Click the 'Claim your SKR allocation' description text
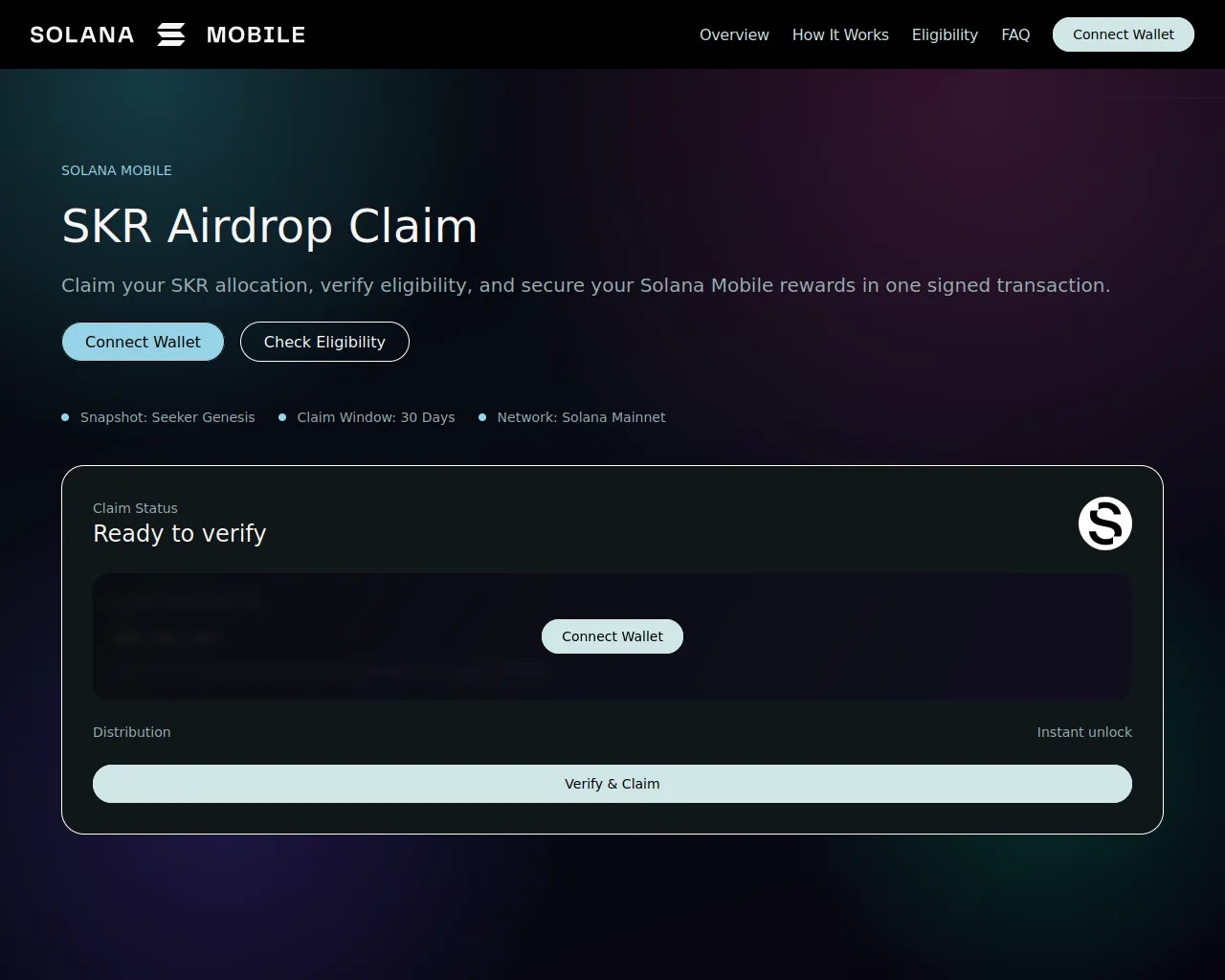The image size is (1225, 980). tap(586, 285)
